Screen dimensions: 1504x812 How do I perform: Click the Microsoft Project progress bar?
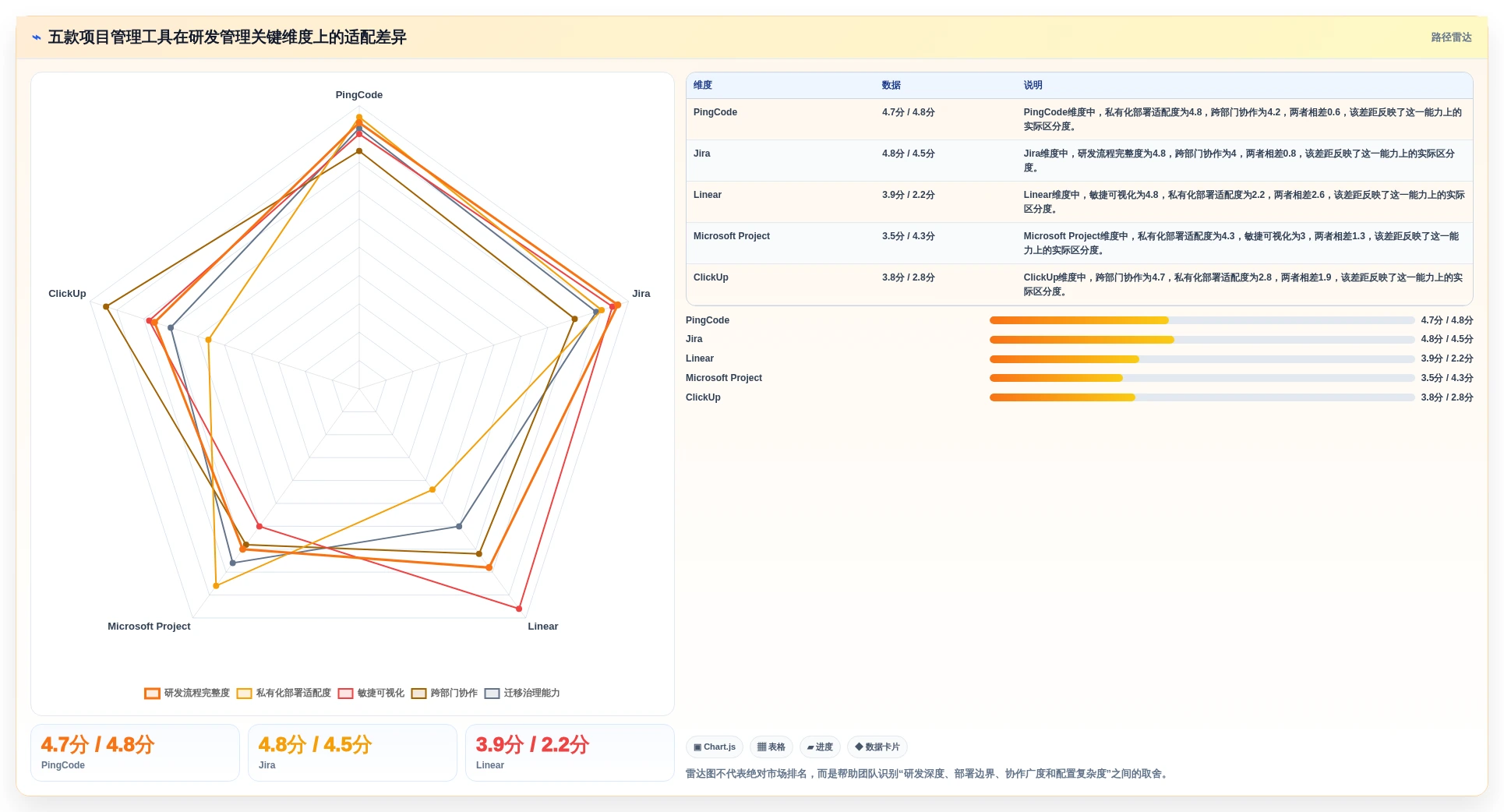pos(1202,378)
